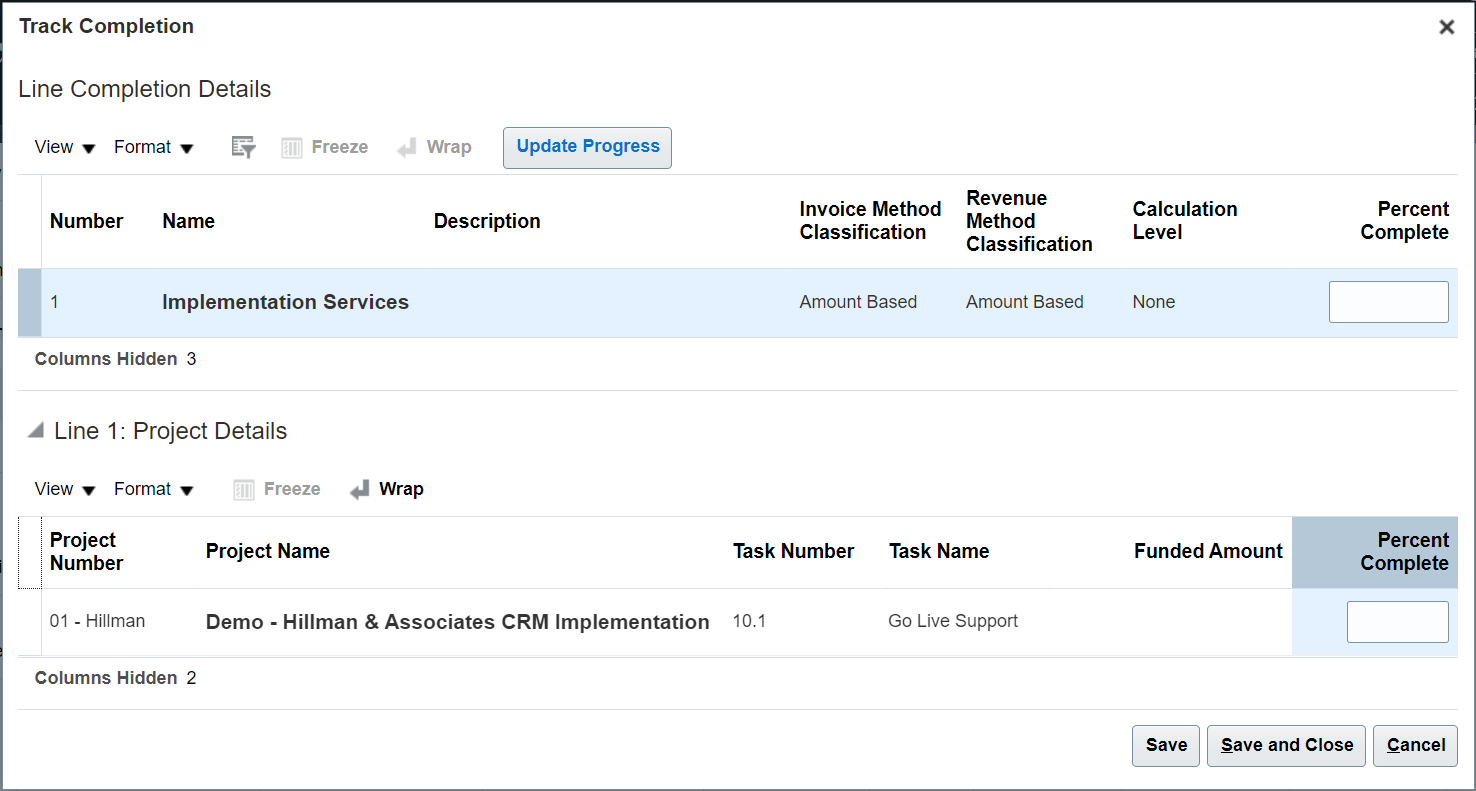Click the Percent Complete field for Go Live Support
Image resolution: width=1476 pixels, height=791 pixels.
[x=1398, y=621]
